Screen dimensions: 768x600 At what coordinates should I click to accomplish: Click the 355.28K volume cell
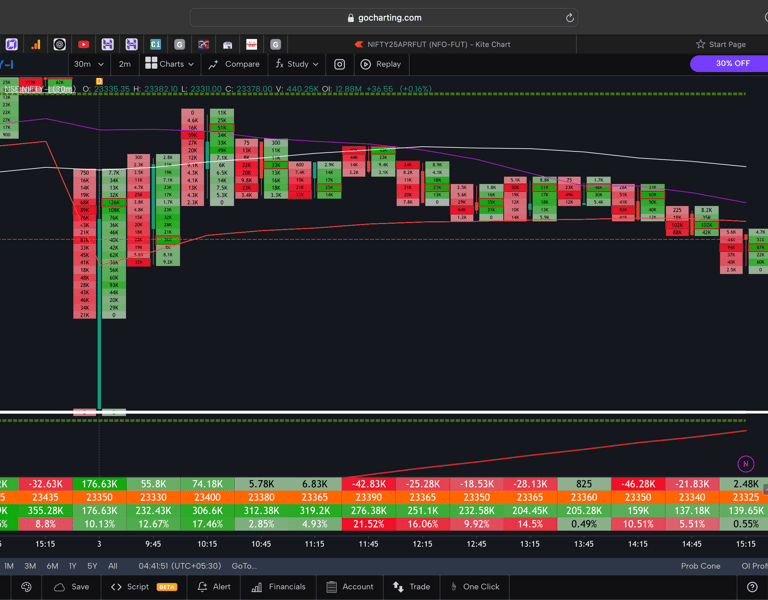click(46, 510)
